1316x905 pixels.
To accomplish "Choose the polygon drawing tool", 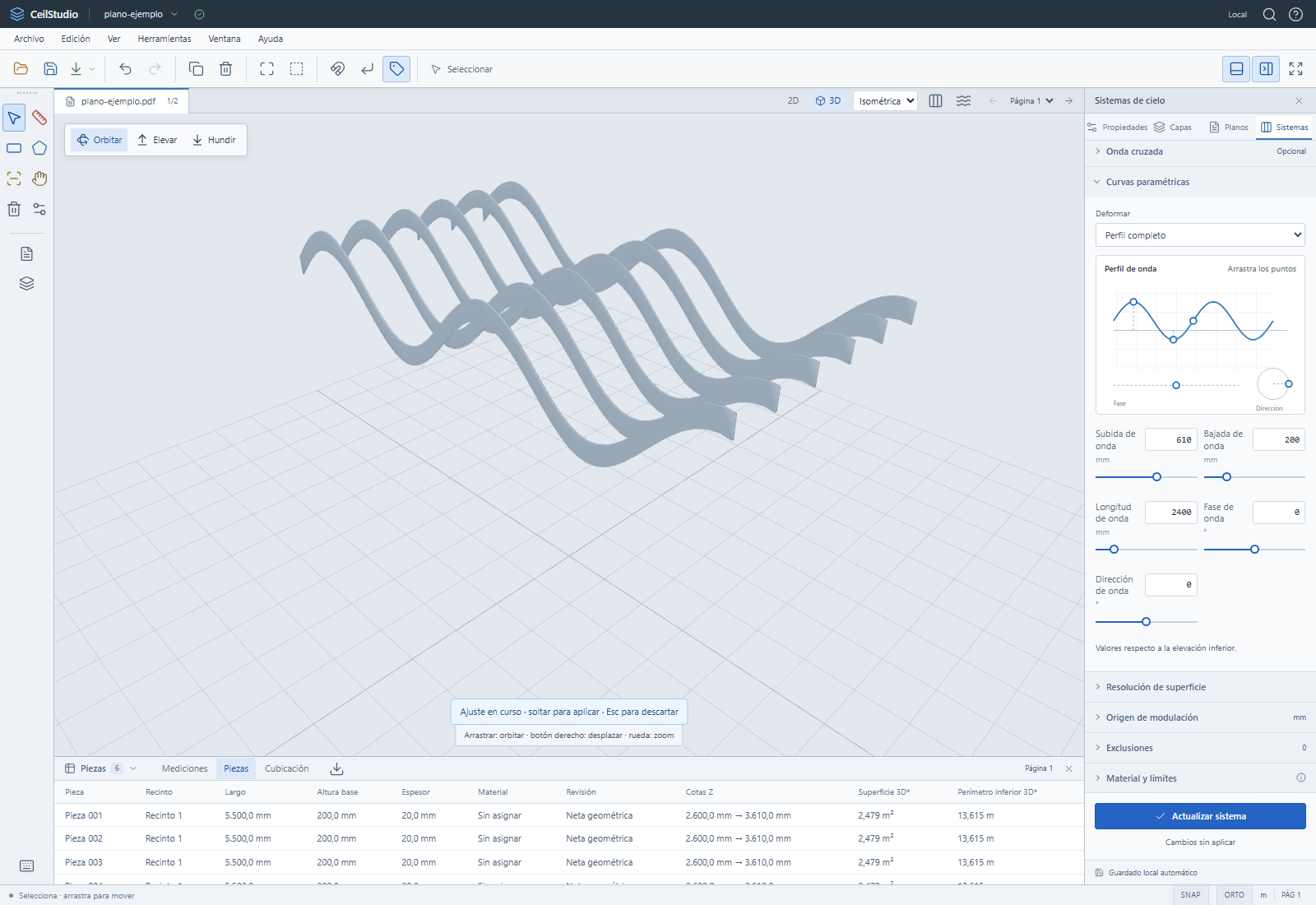I will [39, 148].
